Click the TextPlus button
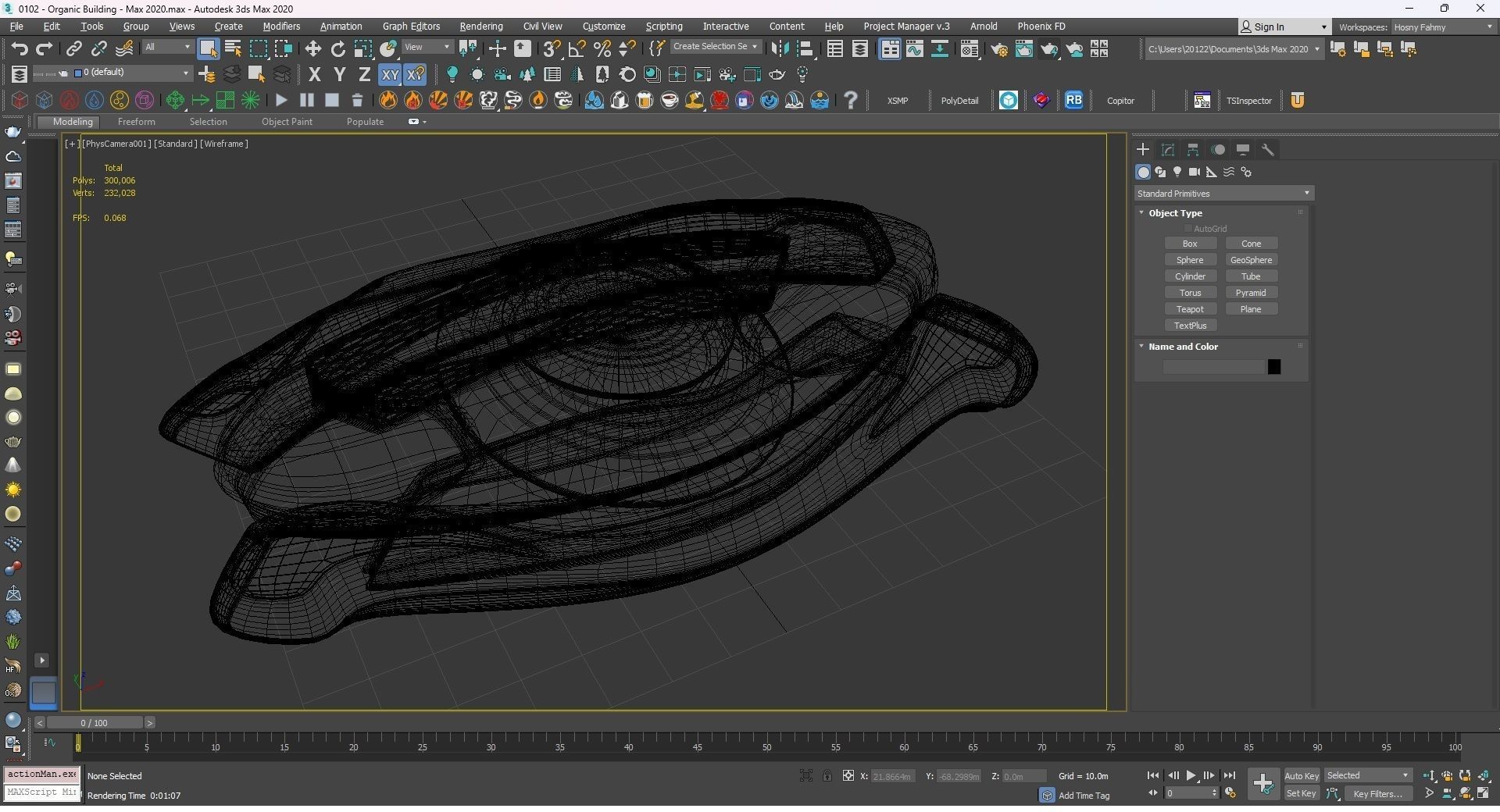This screenshot has height=812, width=1500. (1190, 326)
